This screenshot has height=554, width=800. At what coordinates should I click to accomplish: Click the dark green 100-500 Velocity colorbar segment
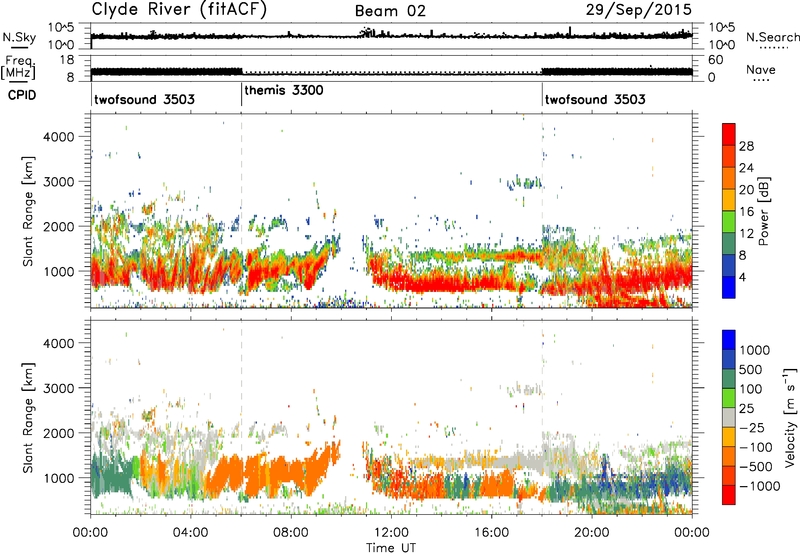pos(729,379)
